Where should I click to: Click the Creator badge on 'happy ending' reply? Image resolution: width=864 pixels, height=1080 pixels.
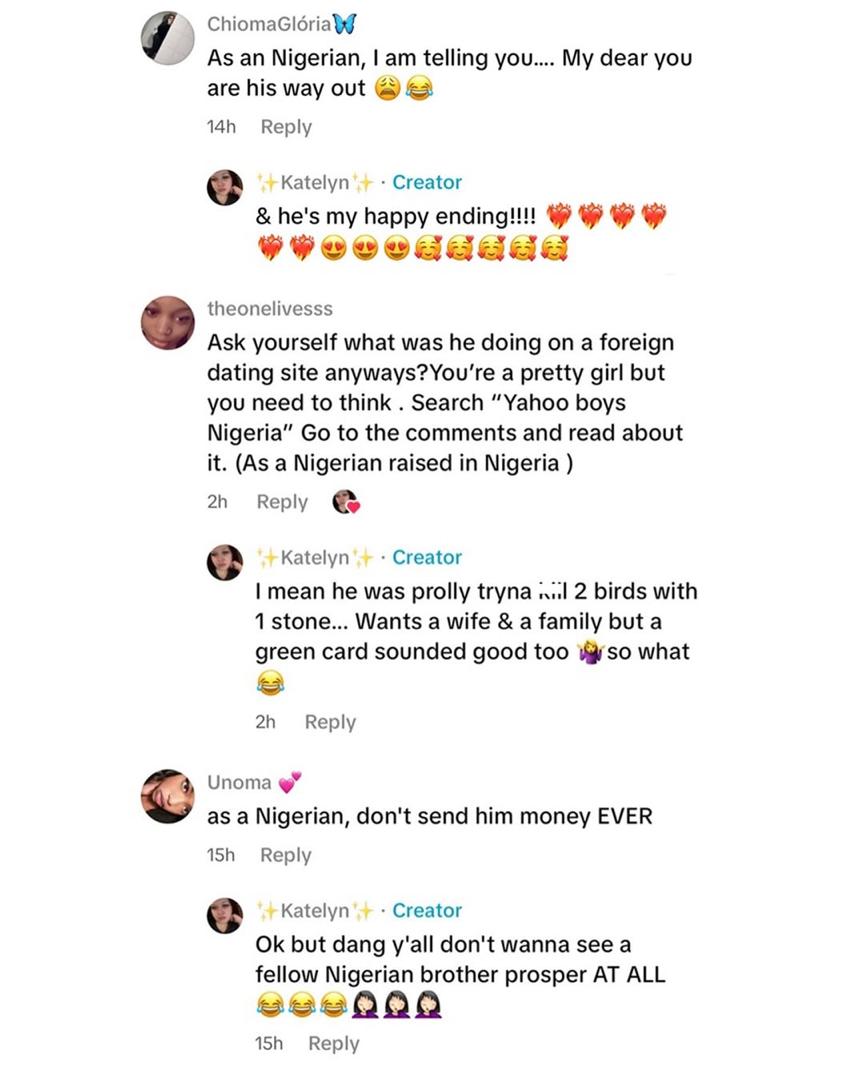(427, 182)
